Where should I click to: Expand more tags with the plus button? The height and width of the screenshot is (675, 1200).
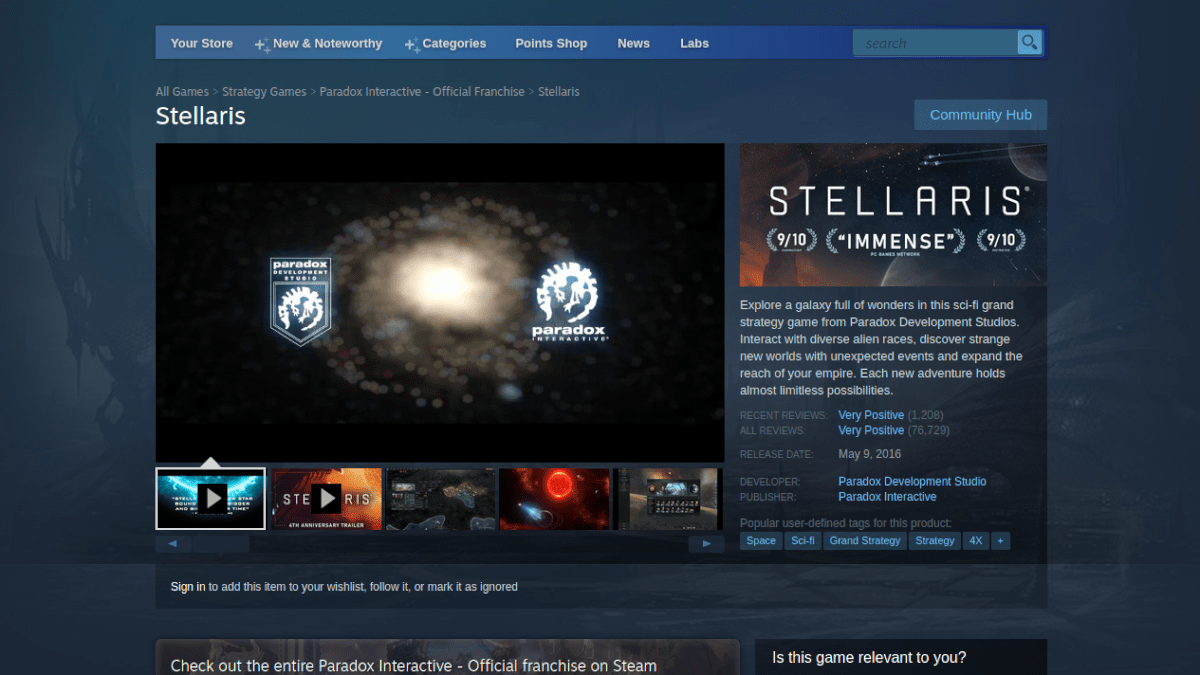[x=1002, y=540]
